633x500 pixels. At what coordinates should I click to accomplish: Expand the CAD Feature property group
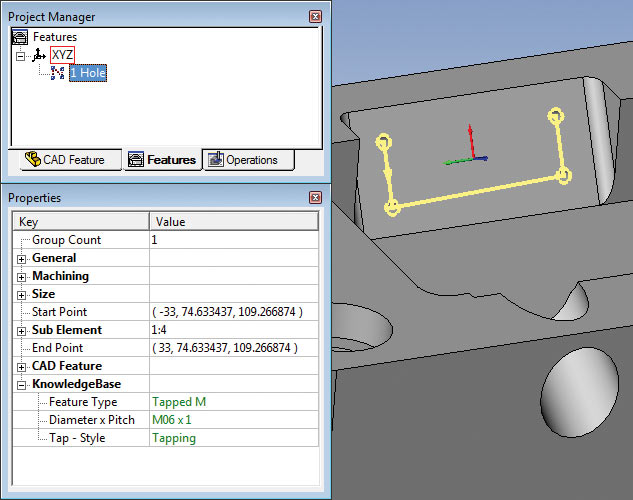21,367
